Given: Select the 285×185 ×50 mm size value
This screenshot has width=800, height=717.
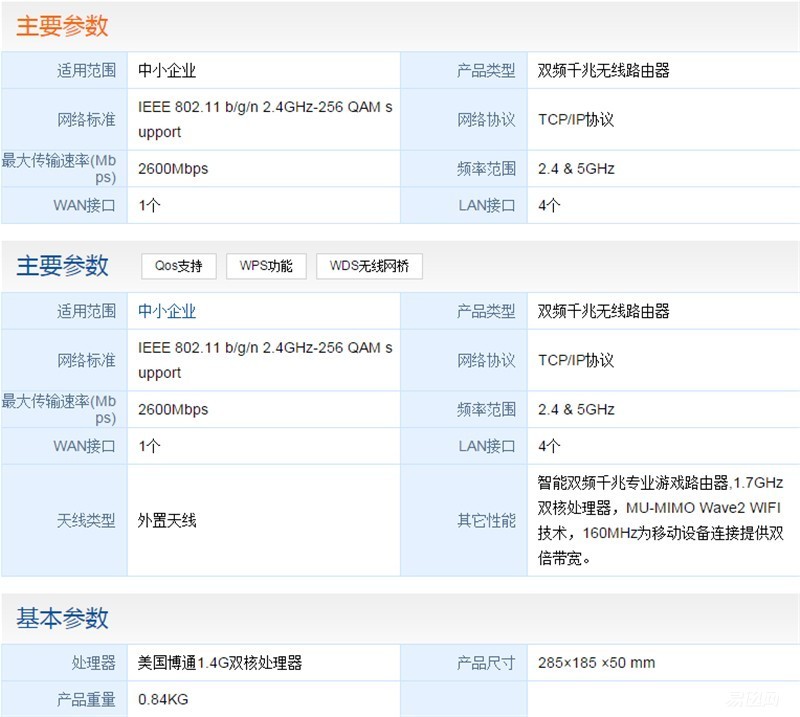Looking at the screenshot, I should click(596, 662).
